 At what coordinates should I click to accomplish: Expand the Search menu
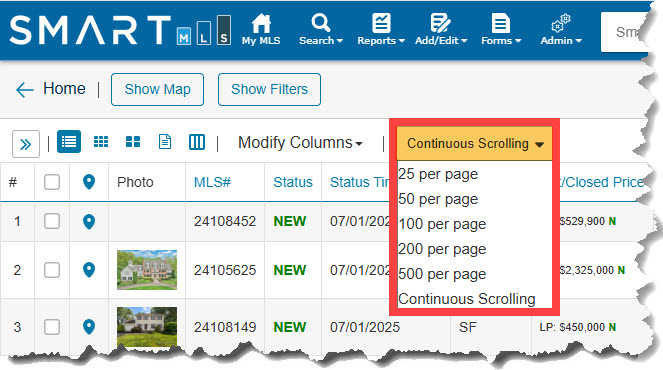[321, 29]
